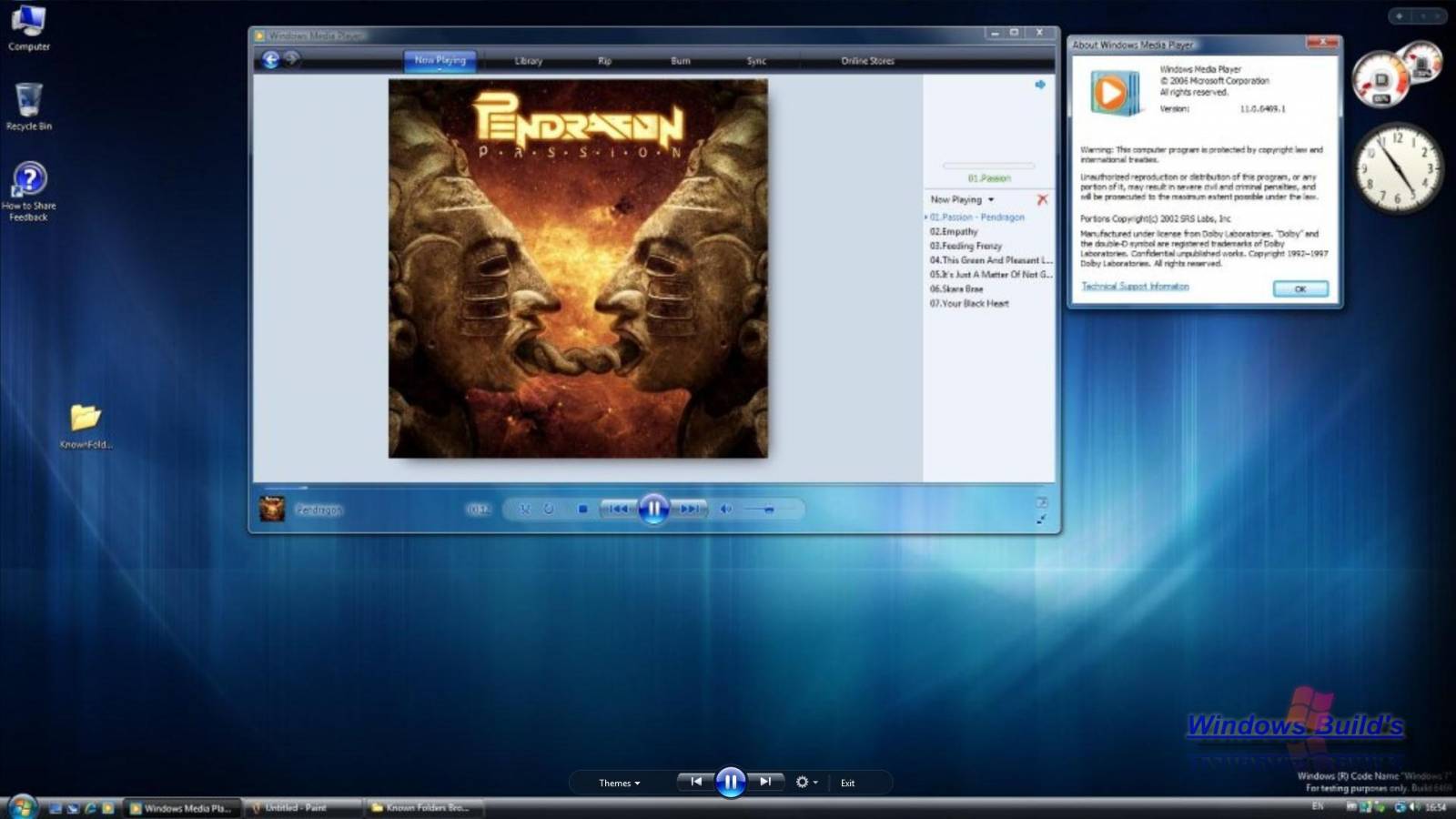Viewport: 1456px width, 819px height.
Task: Click Exit on the floating toolbar
Action: (x=847, y=783)
